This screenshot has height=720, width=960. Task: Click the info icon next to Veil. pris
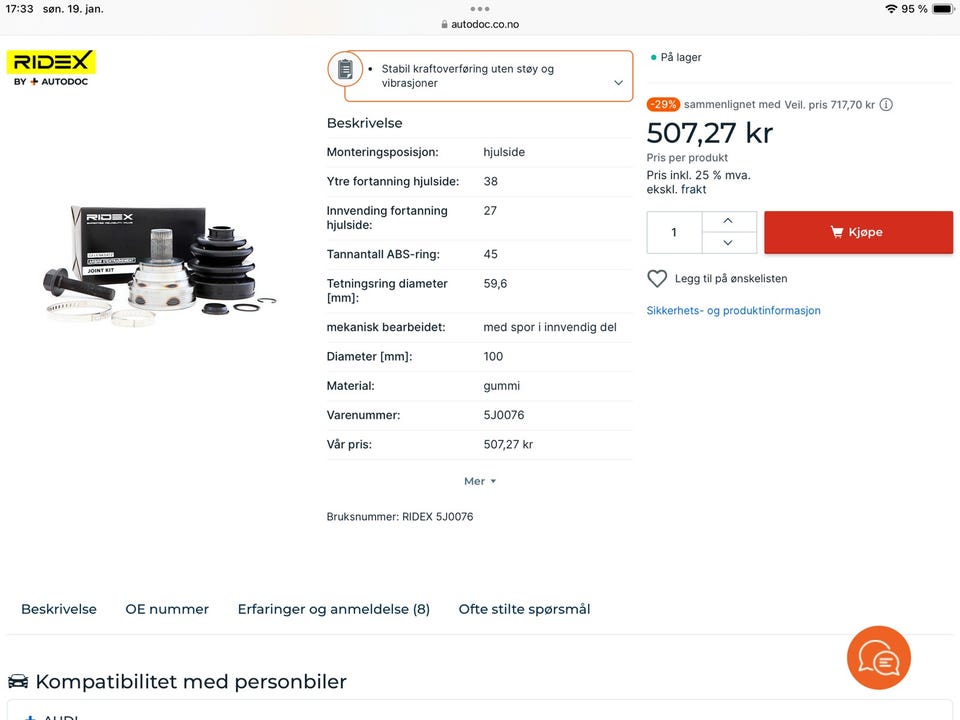[886, 105]
